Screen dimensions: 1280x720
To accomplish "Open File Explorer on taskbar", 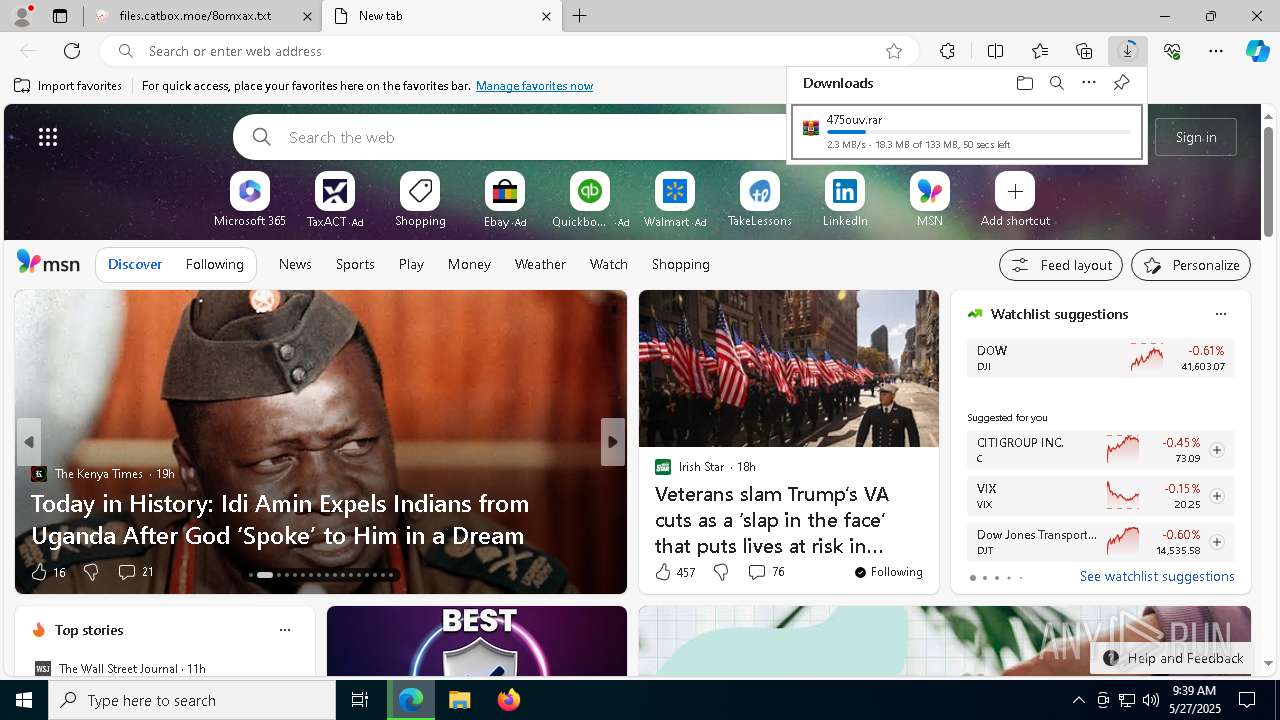I will [459, 700].
